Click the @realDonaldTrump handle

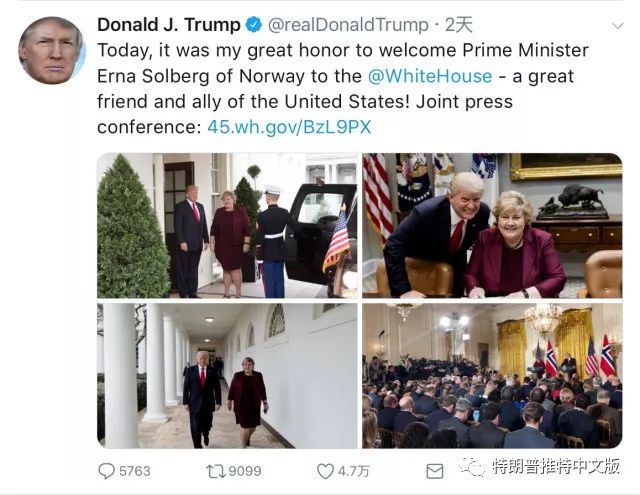click(x=348, y=25)
